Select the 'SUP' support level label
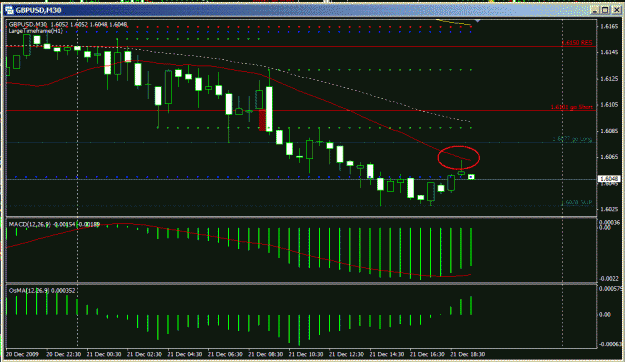 point(577,203)
